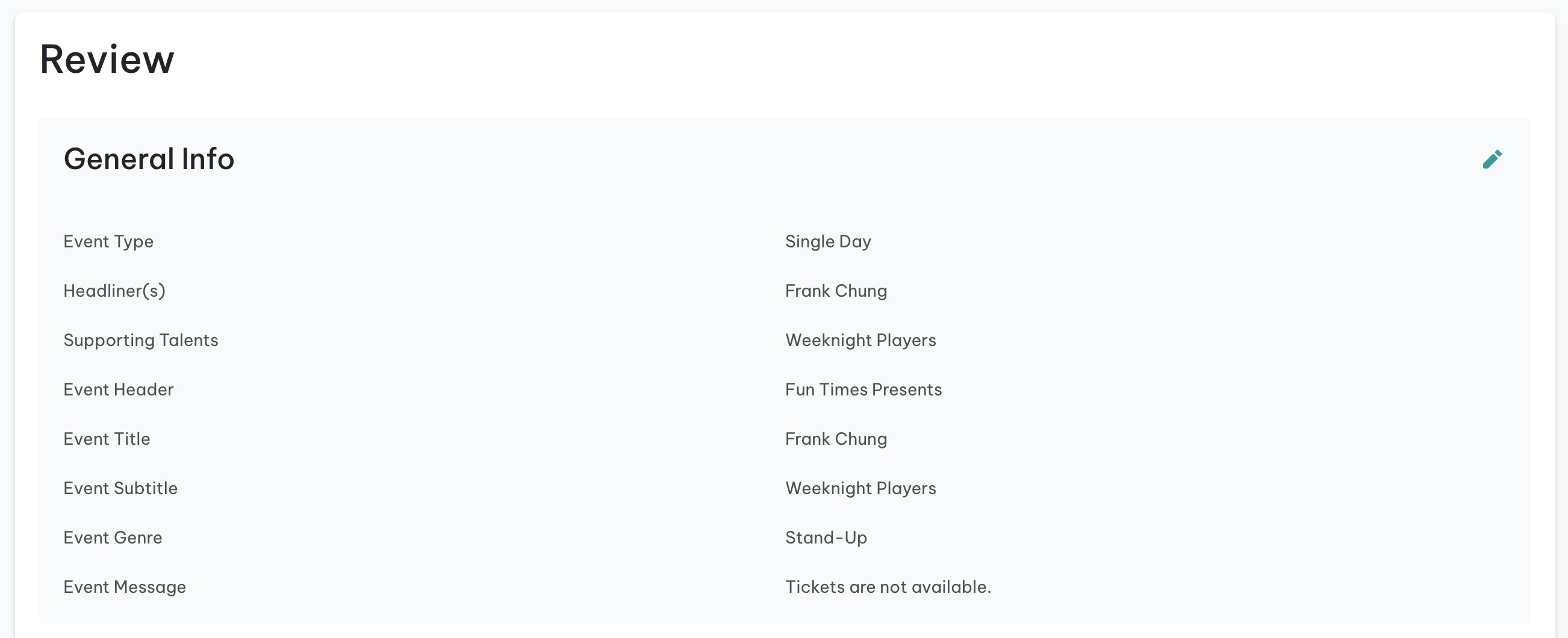
Task: Click the Event Header label
Action: click(119, 389)
